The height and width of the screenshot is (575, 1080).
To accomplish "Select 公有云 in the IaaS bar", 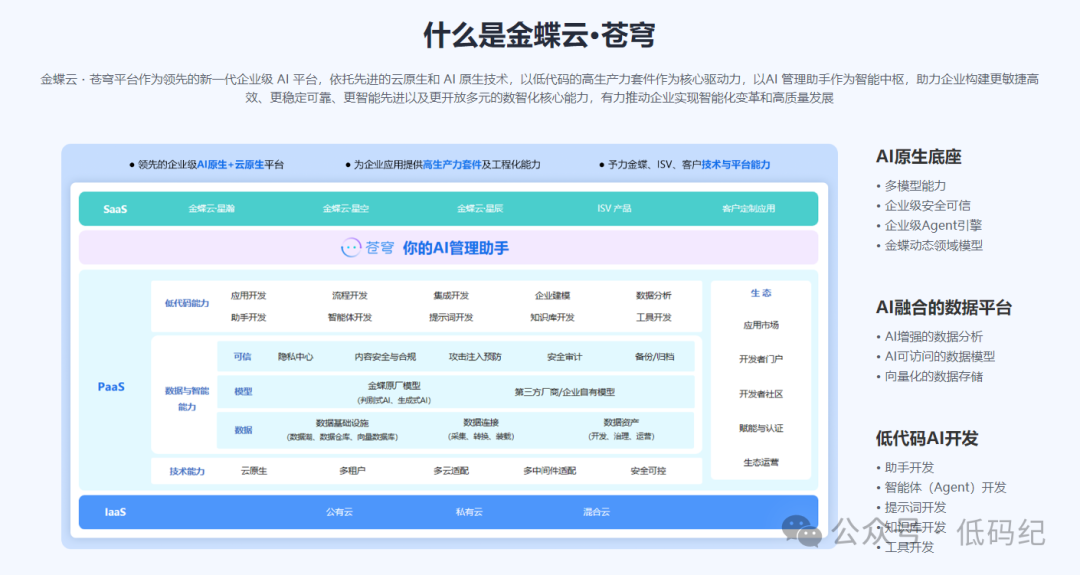I will click(339, 512).
